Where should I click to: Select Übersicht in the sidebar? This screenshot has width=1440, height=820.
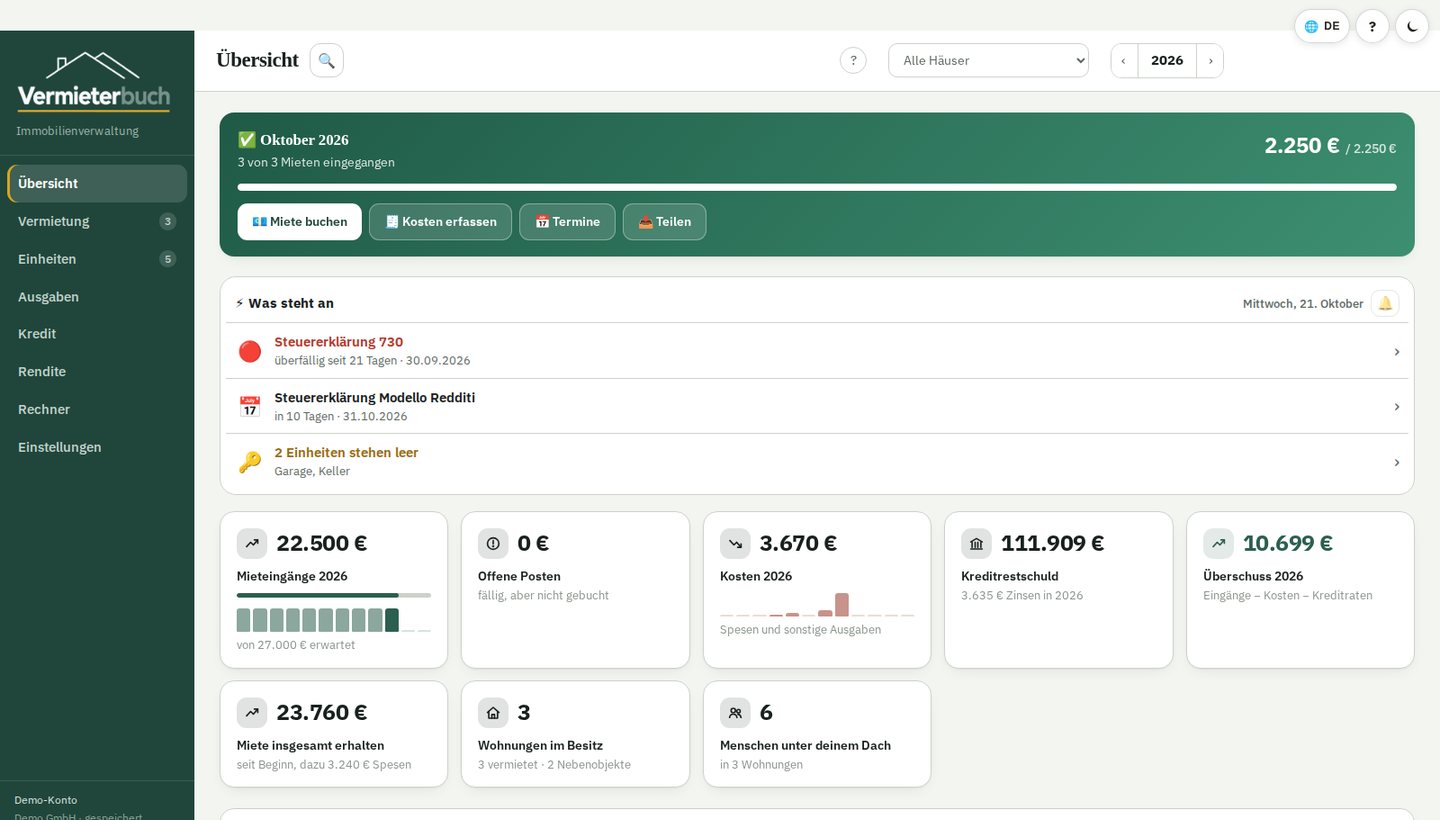point(97,183)
